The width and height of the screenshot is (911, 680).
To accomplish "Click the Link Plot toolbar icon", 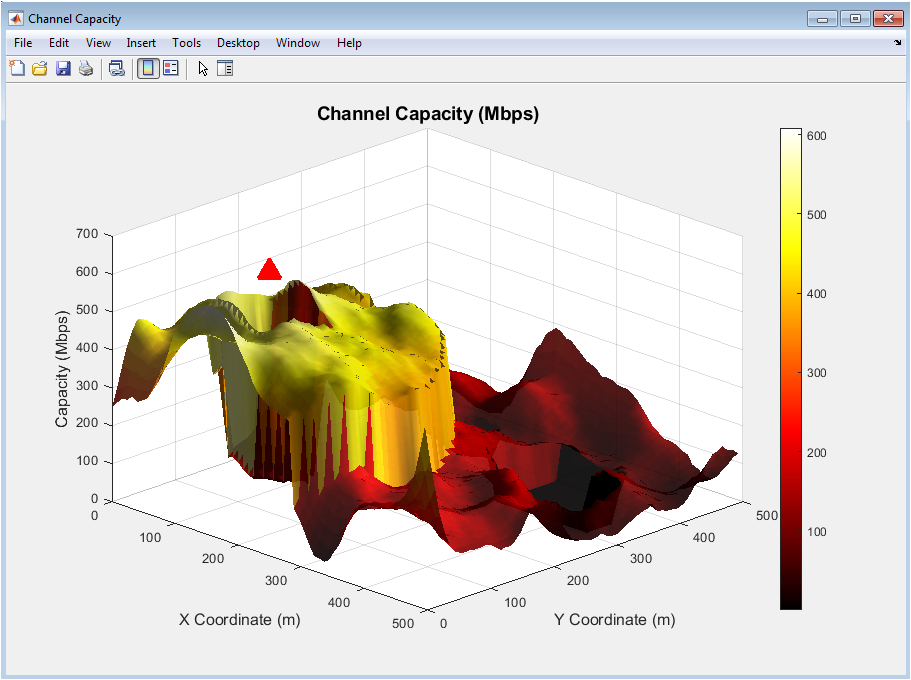I will 117,68.
